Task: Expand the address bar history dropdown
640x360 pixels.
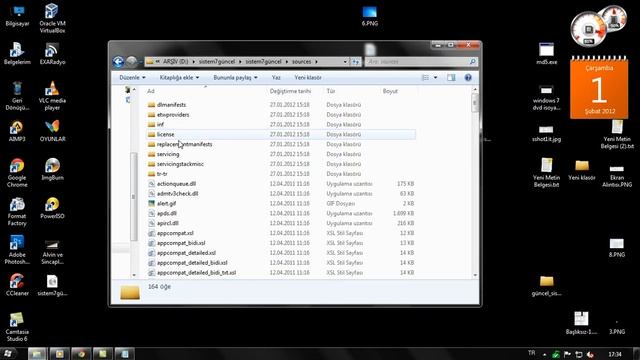Action: (345, 62)
